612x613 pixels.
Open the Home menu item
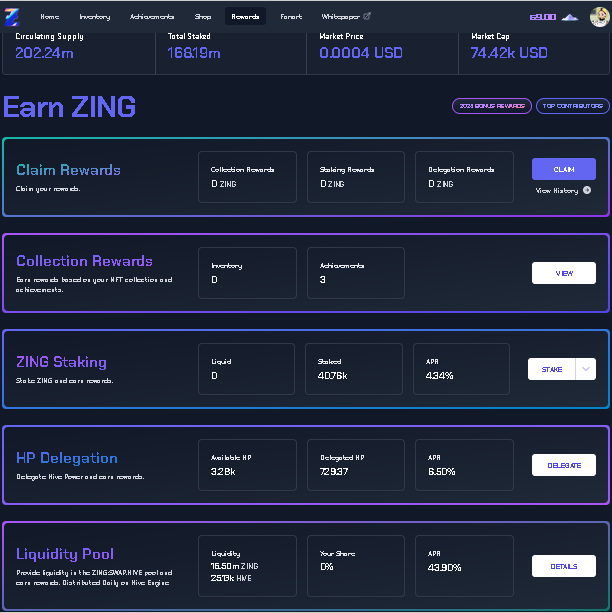point(50,16)
